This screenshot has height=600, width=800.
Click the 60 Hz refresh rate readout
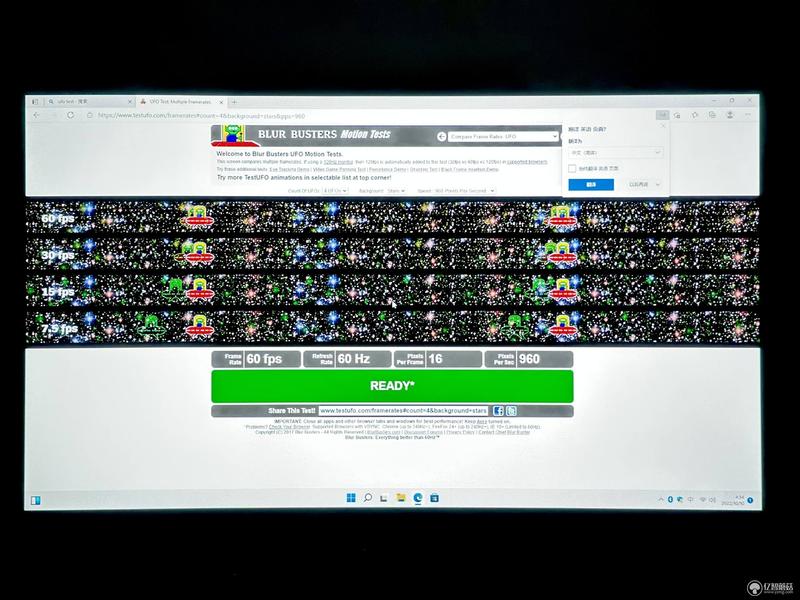point(347,359)
